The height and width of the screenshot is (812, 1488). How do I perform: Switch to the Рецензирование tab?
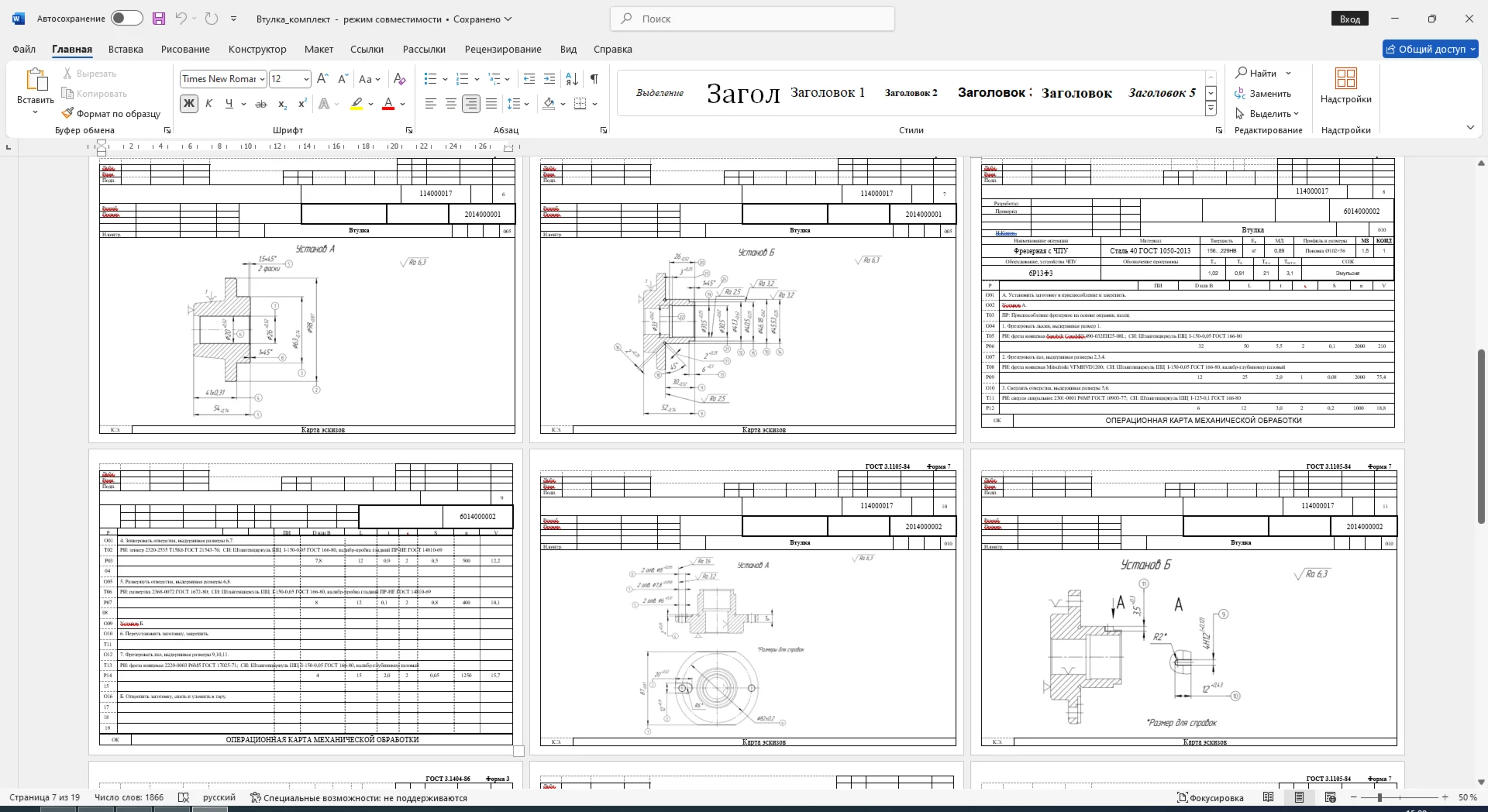(x=503, y=49)
